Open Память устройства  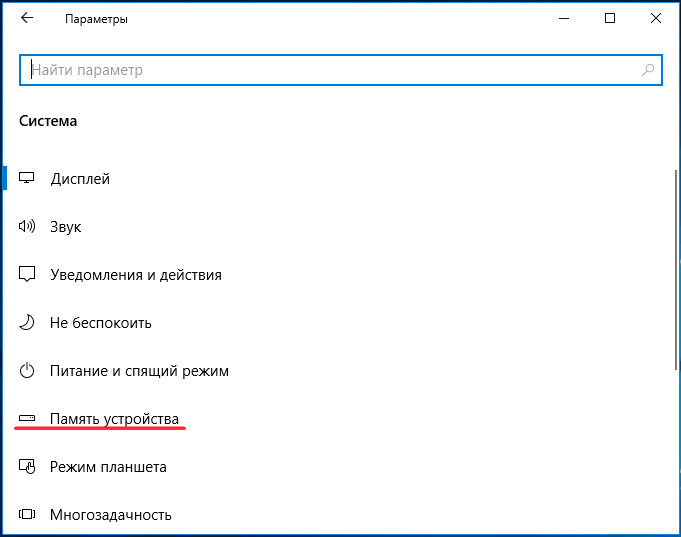coord(114,419)
